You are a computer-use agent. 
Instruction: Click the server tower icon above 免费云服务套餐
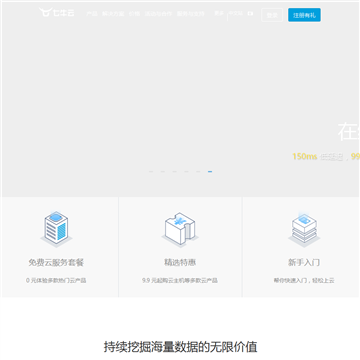(56, 228)
